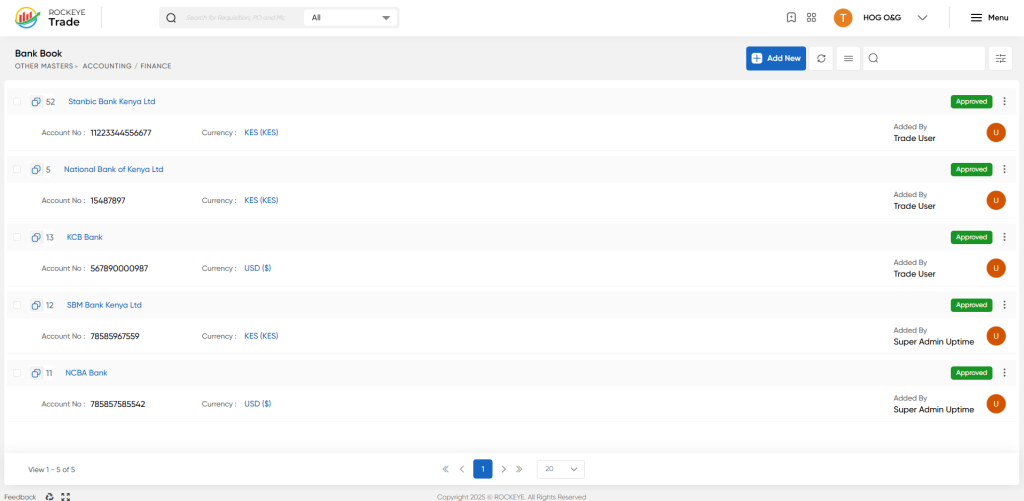Open NCBA Bank link
The width and height of the screenshot is (1024, 501).
[x=86, y=373]
